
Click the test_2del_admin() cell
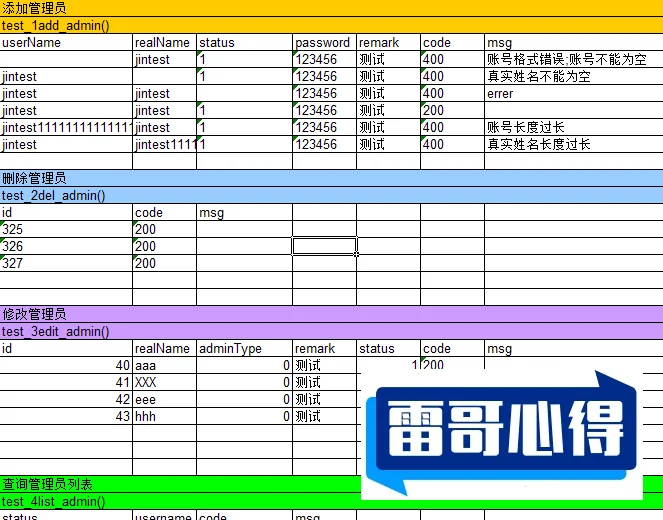[332, 195]
